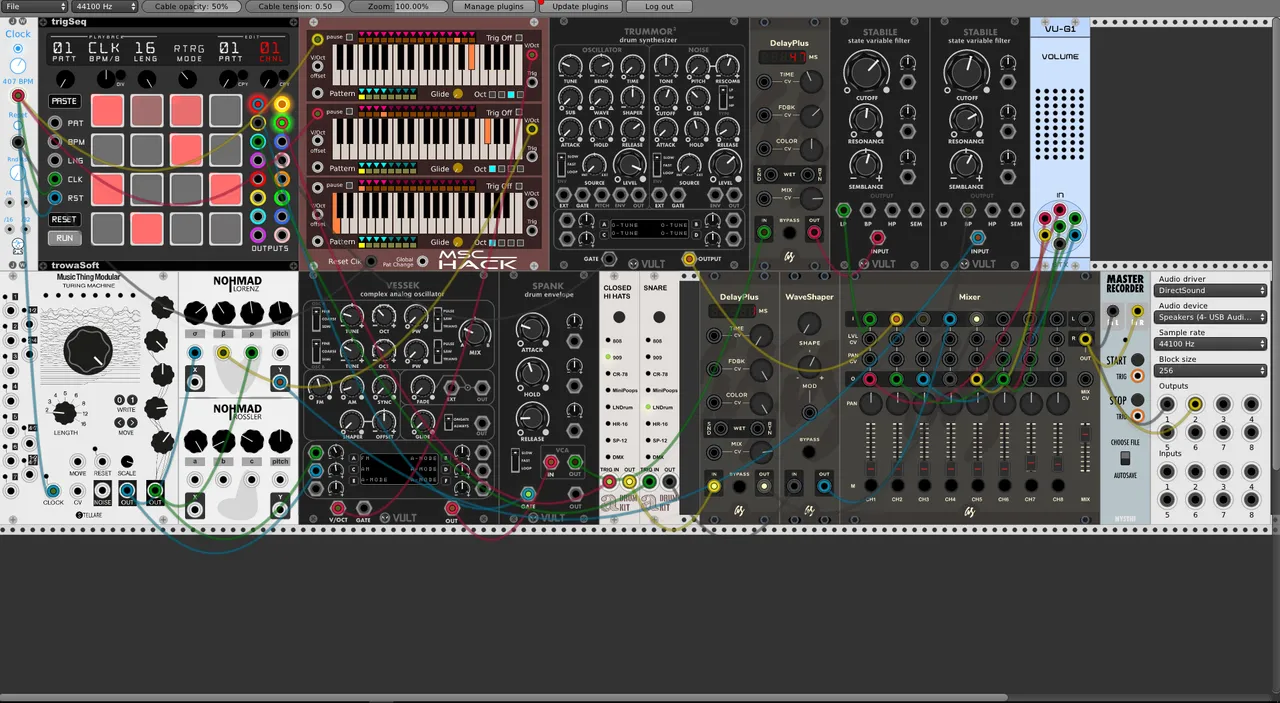Open the Audio device Speakers dropdown

[x=1211, y=317]
